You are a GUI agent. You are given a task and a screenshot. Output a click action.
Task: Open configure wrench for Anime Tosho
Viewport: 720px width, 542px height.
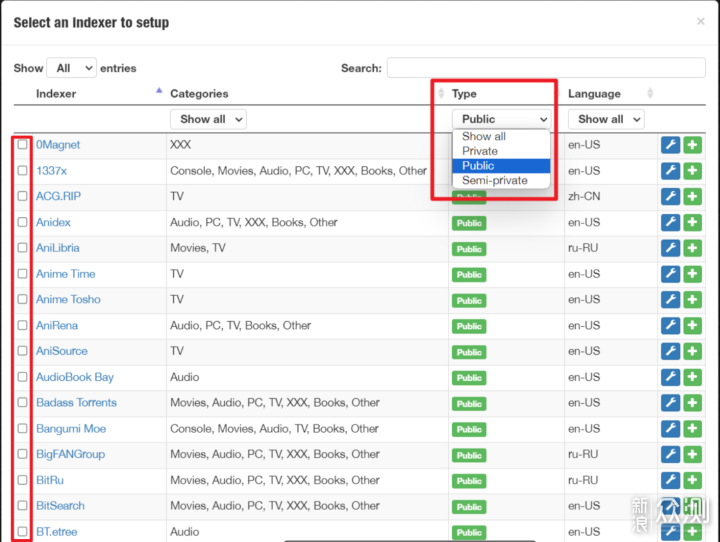(x=670, y=300)
